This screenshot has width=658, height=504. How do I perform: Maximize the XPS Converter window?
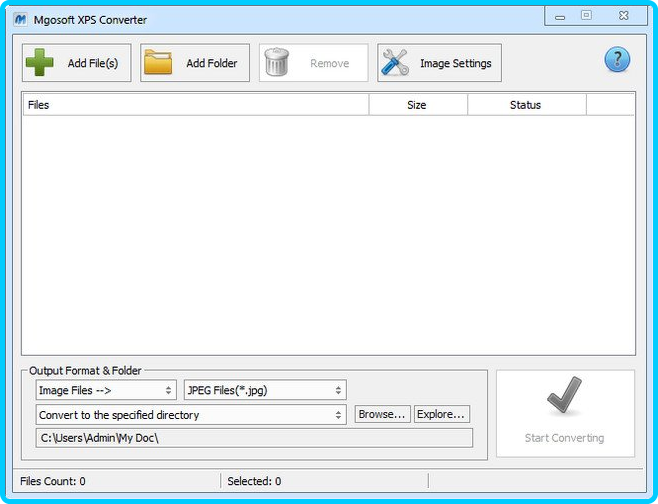coord(586,16)
